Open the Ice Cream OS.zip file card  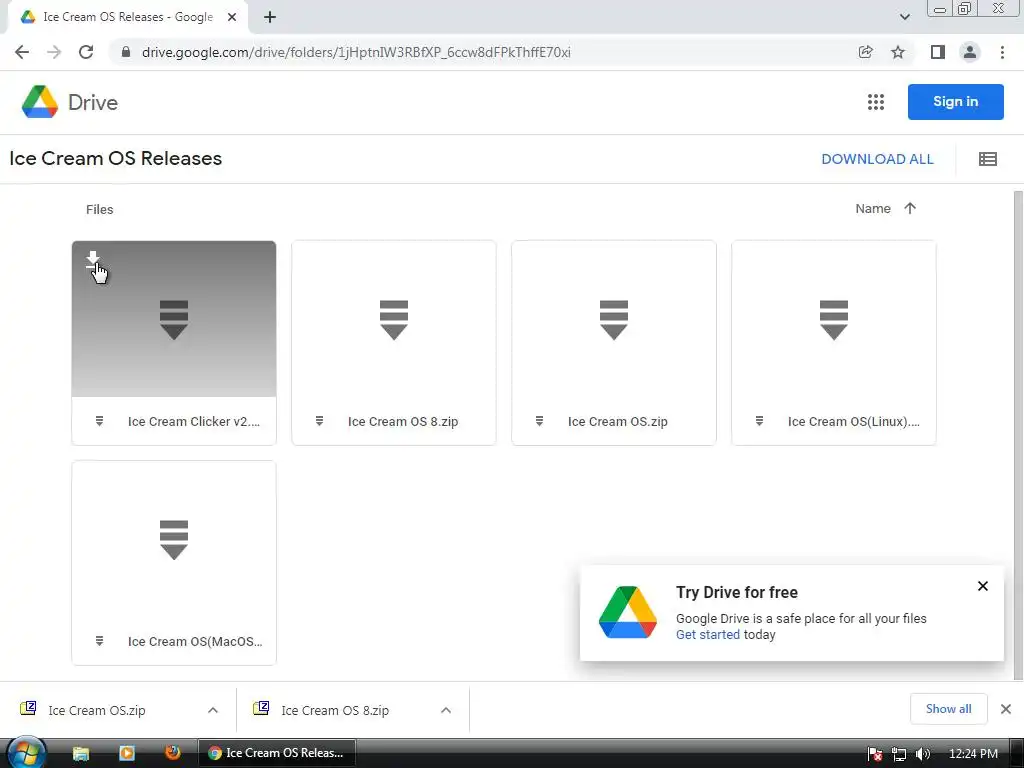click(x=614, y=343)
